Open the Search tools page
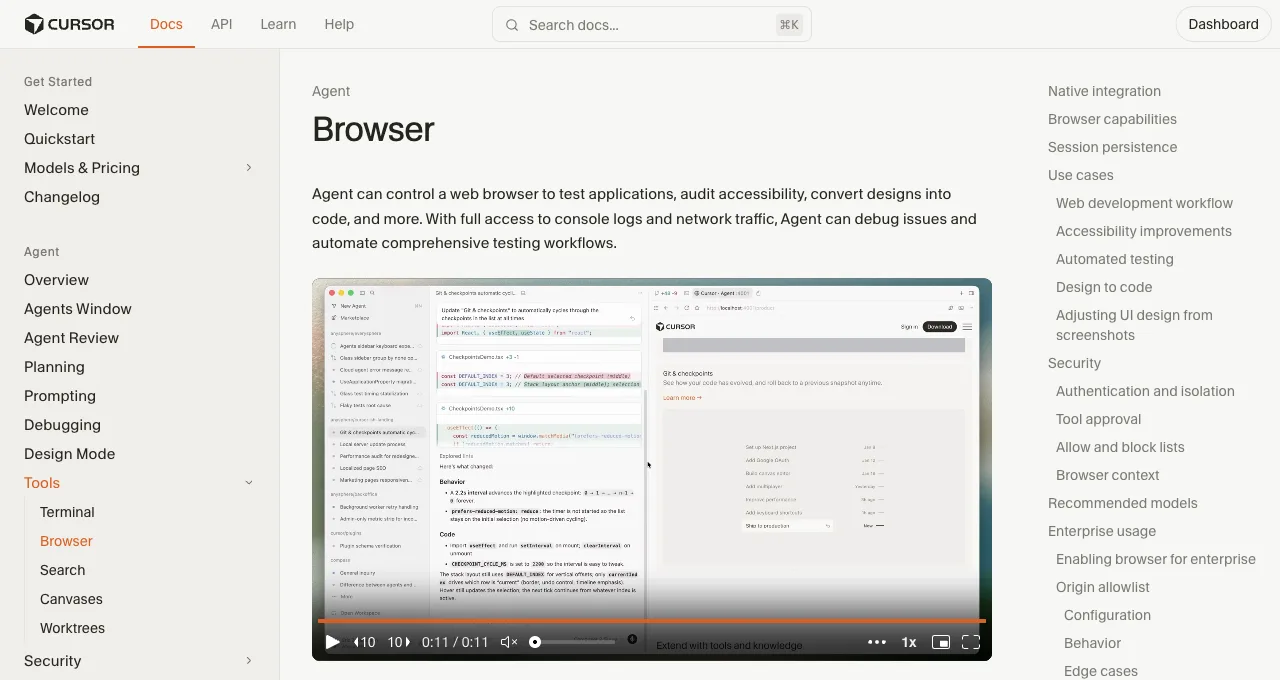This screenshot has width=1280, height=680. pos(62,570)
